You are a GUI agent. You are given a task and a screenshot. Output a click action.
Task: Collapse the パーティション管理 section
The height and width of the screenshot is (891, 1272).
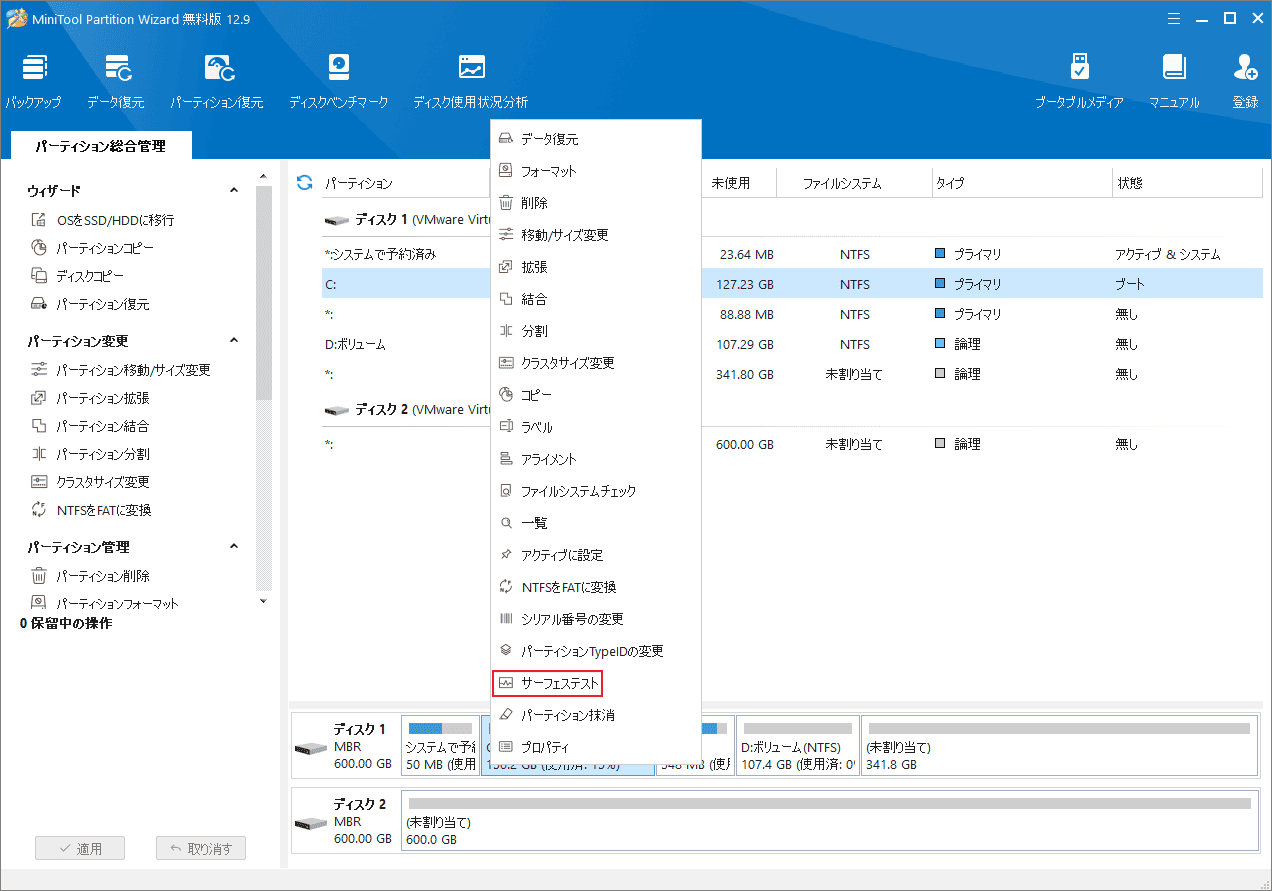[x=234, y=547]
